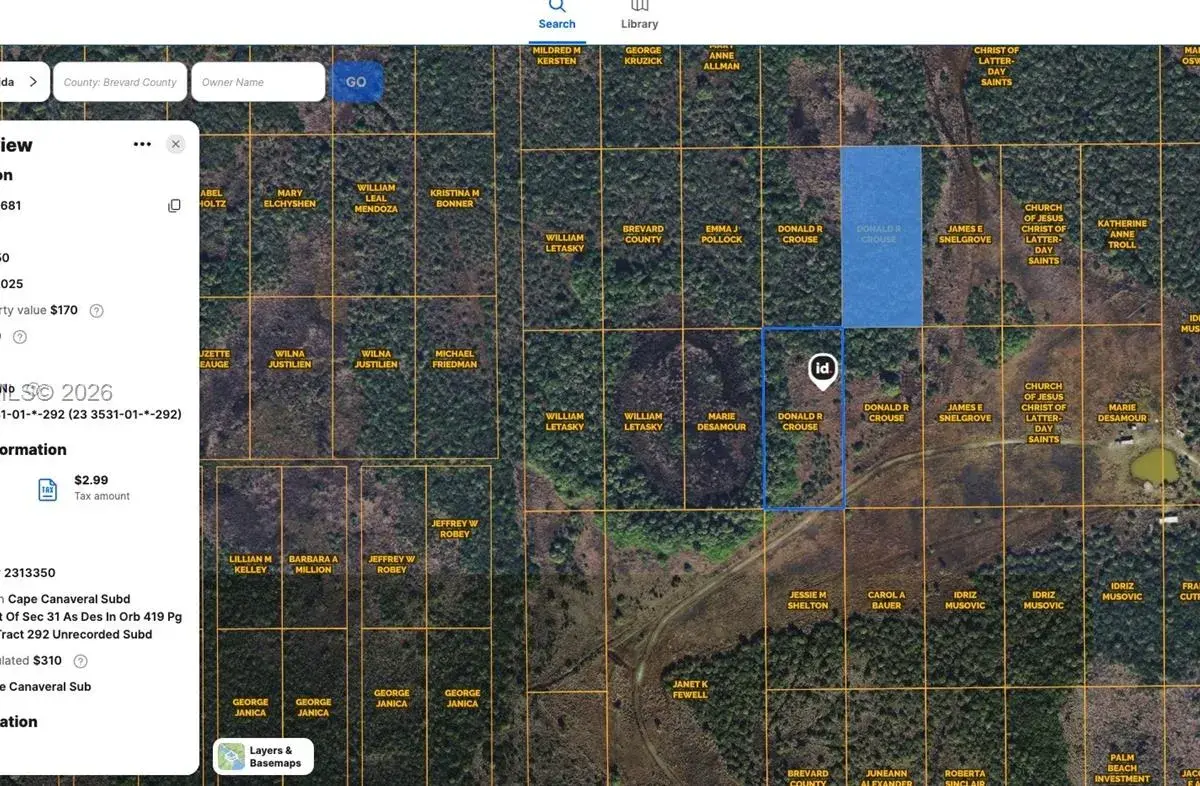Select the blue-highlighted Donald R Crouse parcel
This screenshot has width=1200, height=786.
(x=881, y=236)
